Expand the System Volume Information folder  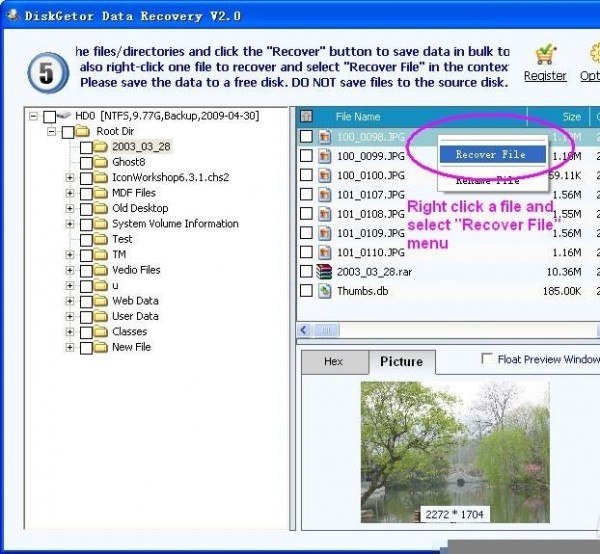[70, 224]
